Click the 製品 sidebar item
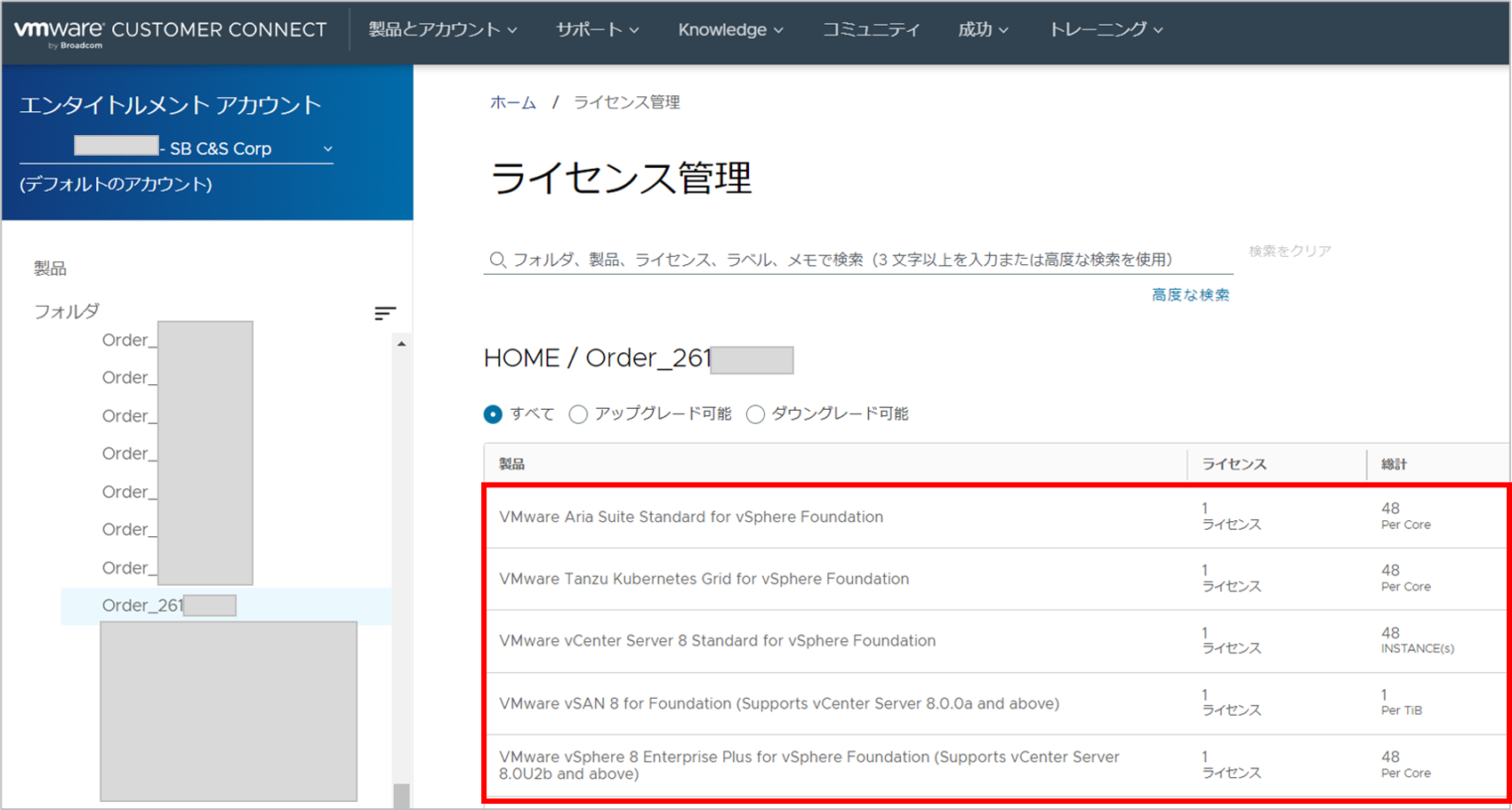 coord(51,269)
